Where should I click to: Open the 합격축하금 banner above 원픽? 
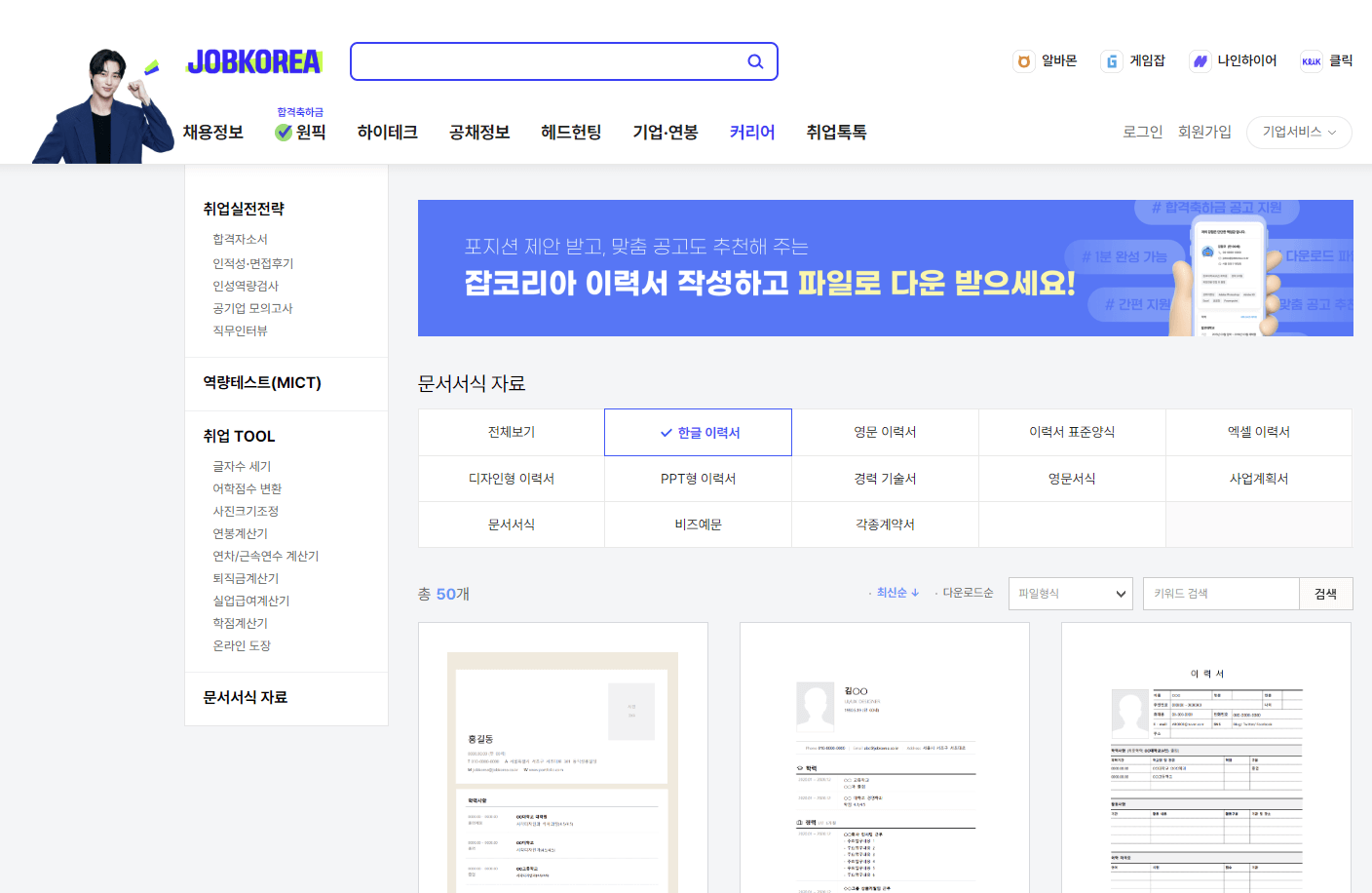point(300,110)
